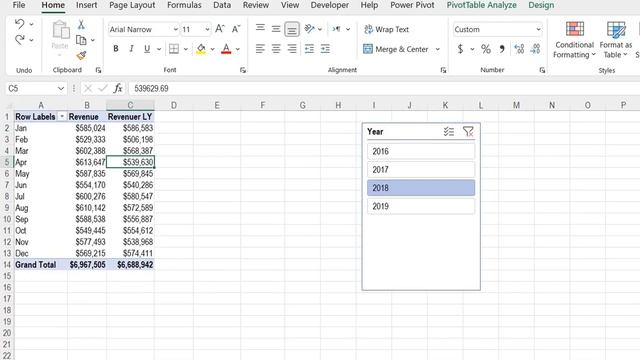Image resolution: width=640 pixels, height=360 pixels.
Task: Select 2017 in Year slicer
Action: 421,169
